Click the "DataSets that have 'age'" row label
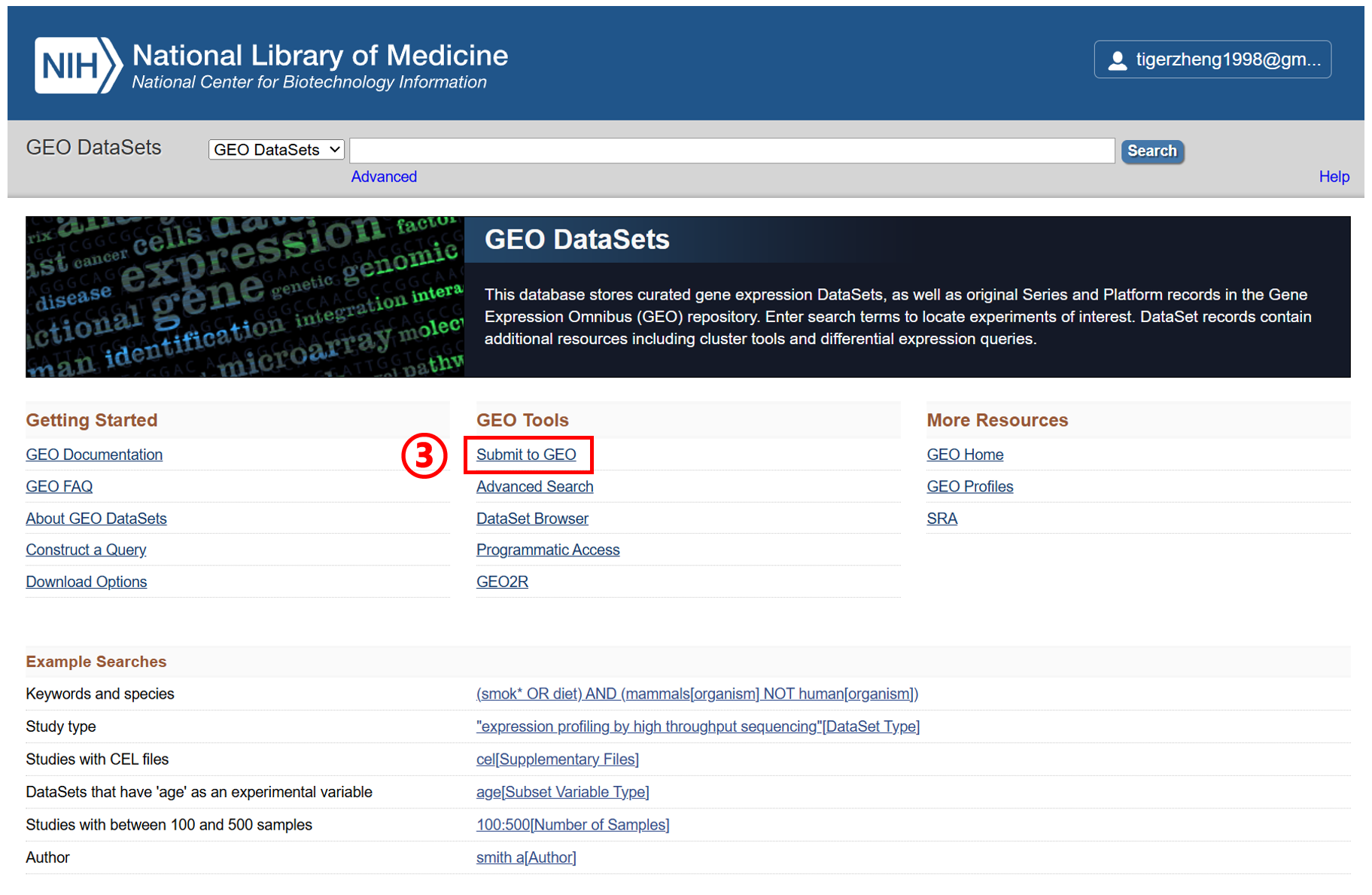1372x895 pixels. [199, 792]
